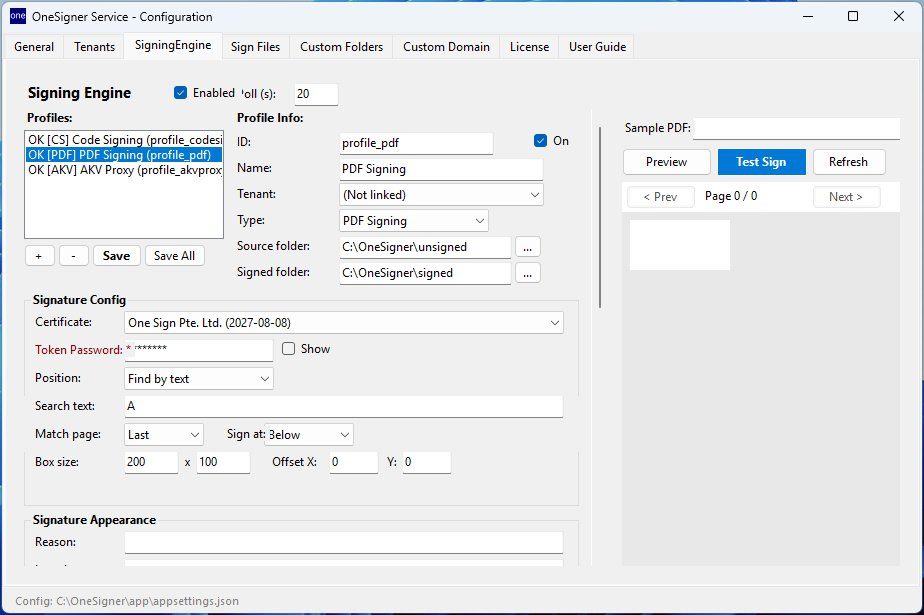Image resolution: width=924 pixels, height=615 pixels.
Task: Click the Name field with PDF Signing
Action: [x=441, y=170]
